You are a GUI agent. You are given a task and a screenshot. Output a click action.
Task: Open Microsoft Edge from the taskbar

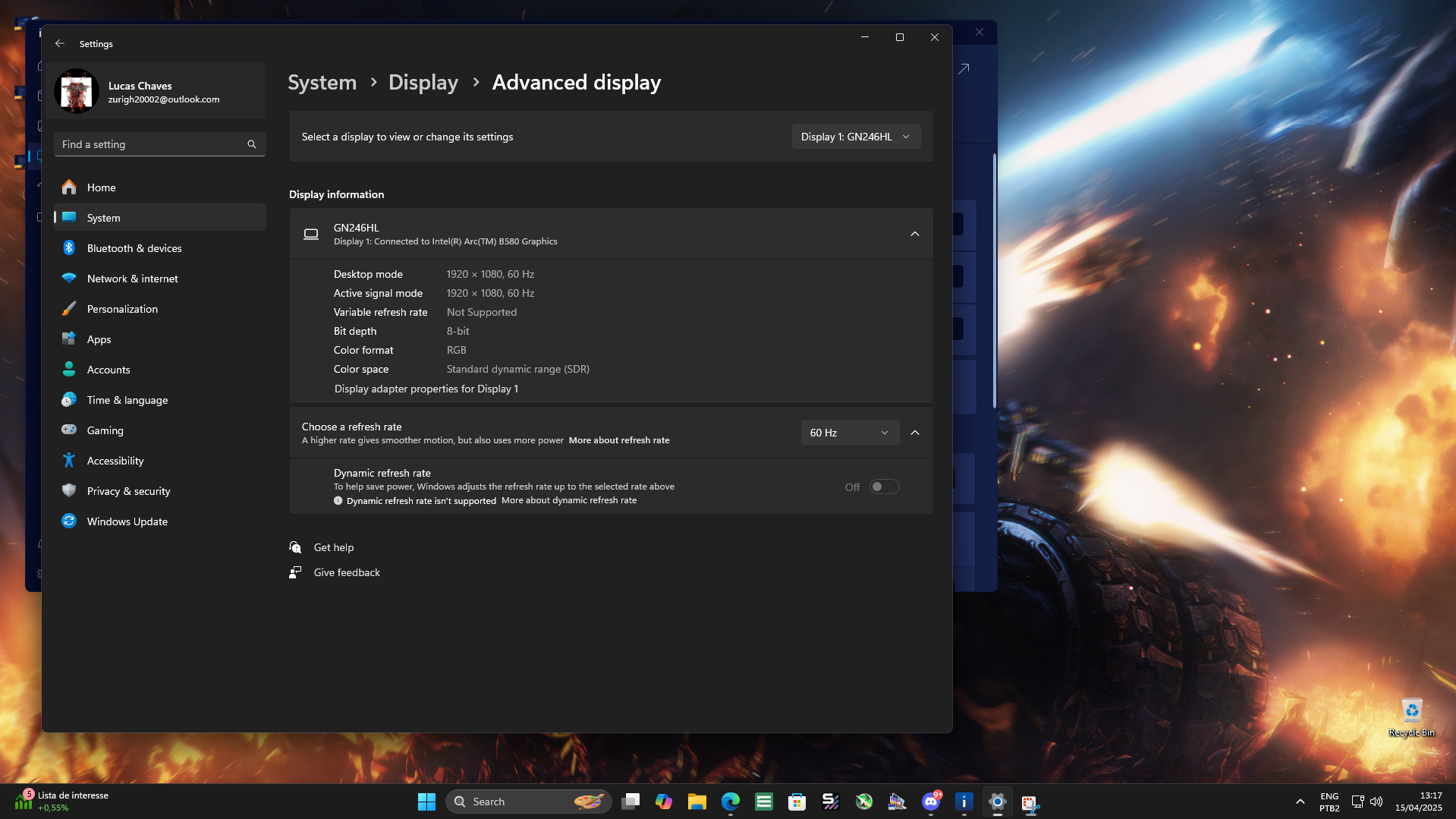point(730,802)
